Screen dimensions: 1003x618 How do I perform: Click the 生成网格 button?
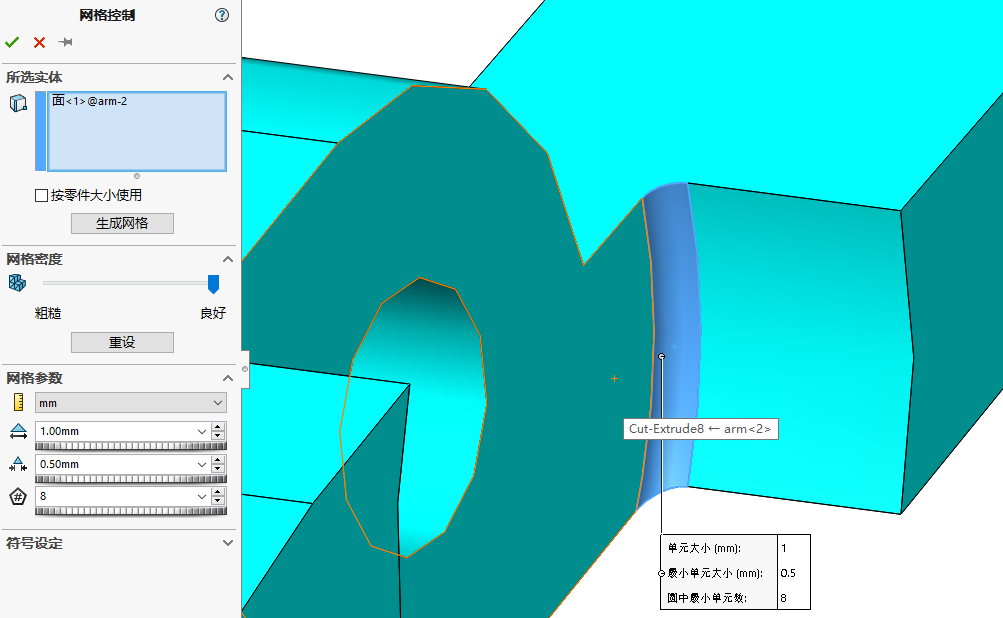click(122, 223)
